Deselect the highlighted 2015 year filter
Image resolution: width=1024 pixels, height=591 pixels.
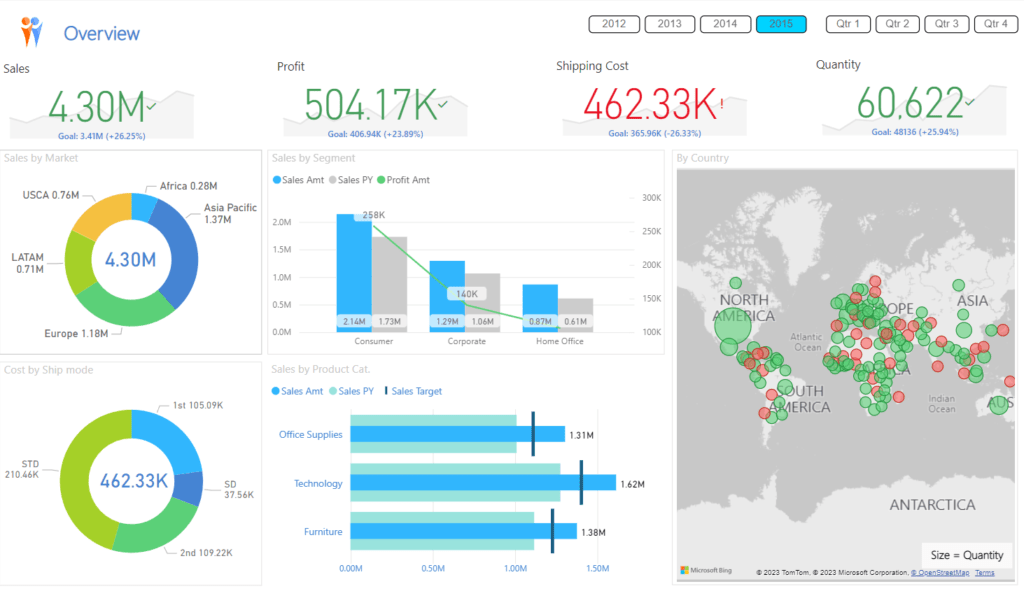[781, 24]
